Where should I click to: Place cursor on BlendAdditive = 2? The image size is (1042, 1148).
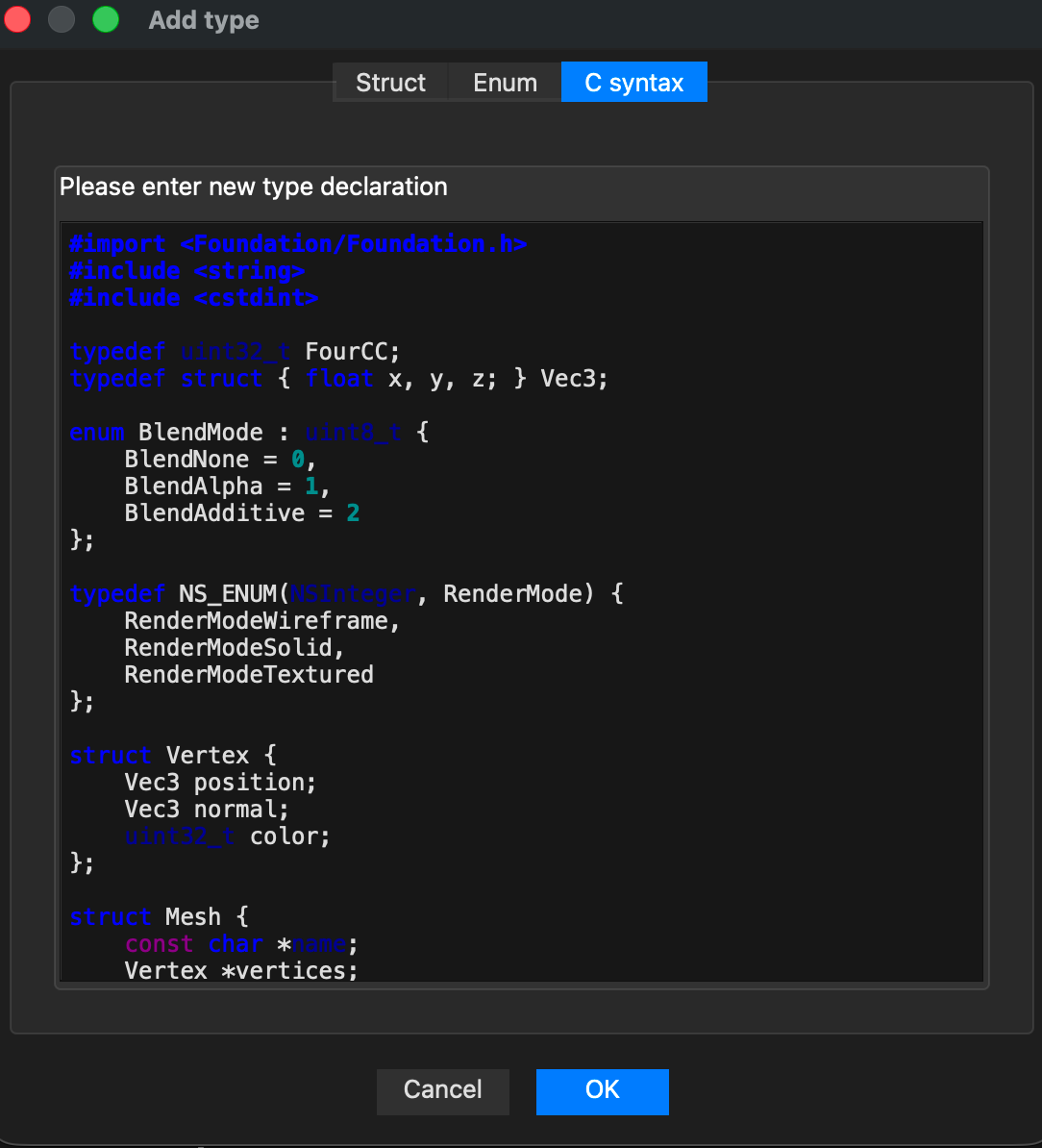tap(241, 513)
